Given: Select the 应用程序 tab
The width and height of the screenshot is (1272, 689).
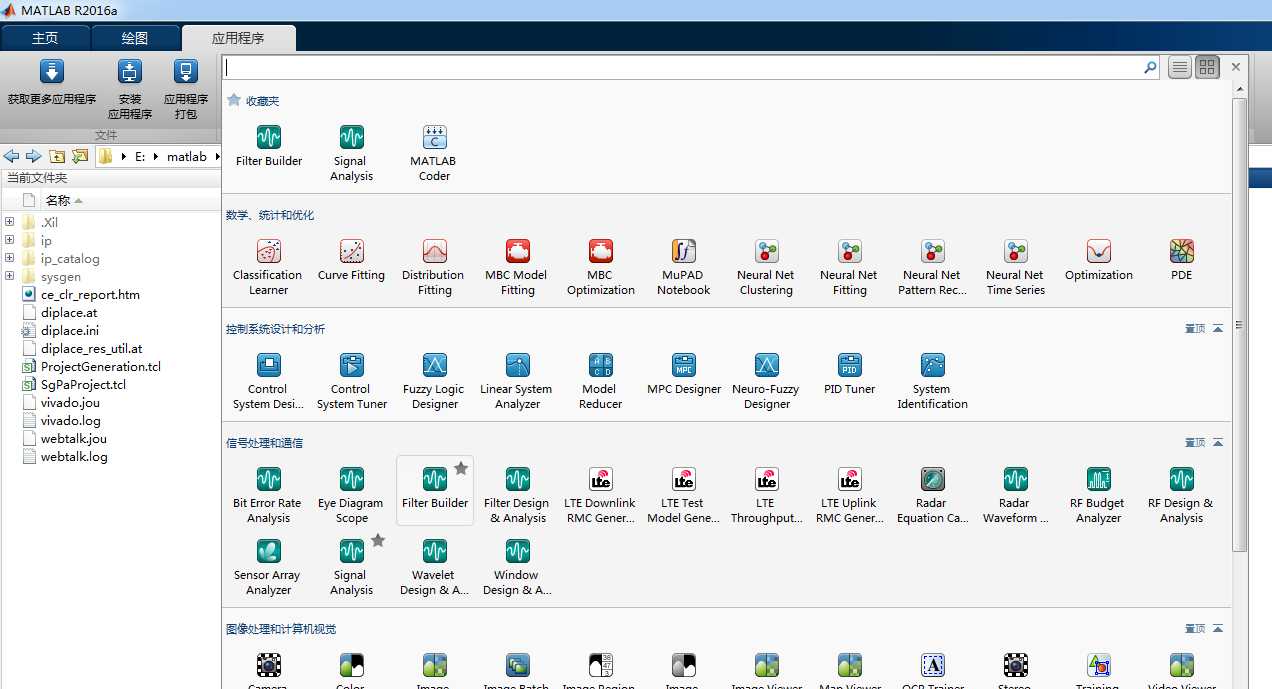Looking at the screenshot, I should click(x=238, y=38).
